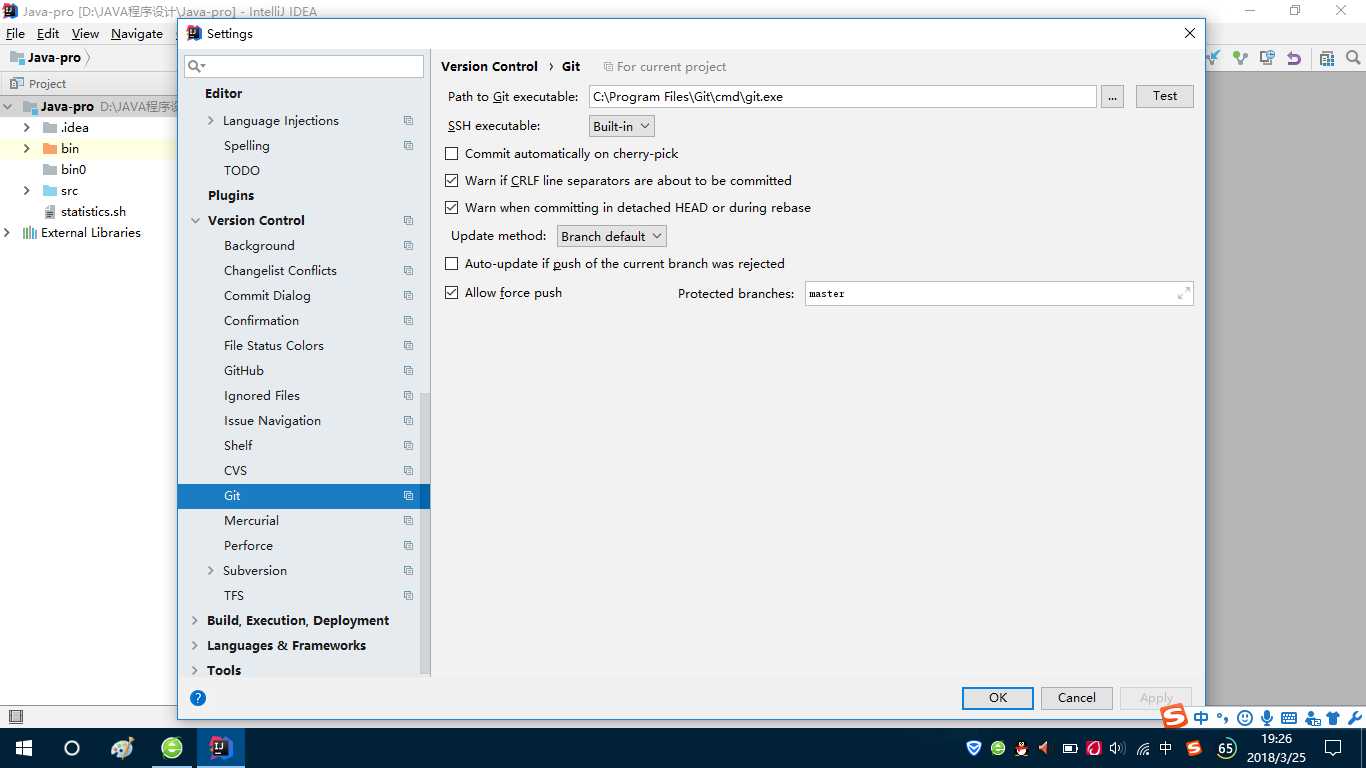Expand the Subversion settings node
This screenshot has height=768, width=1366.
pyautogui.click(x=210, y=571)
